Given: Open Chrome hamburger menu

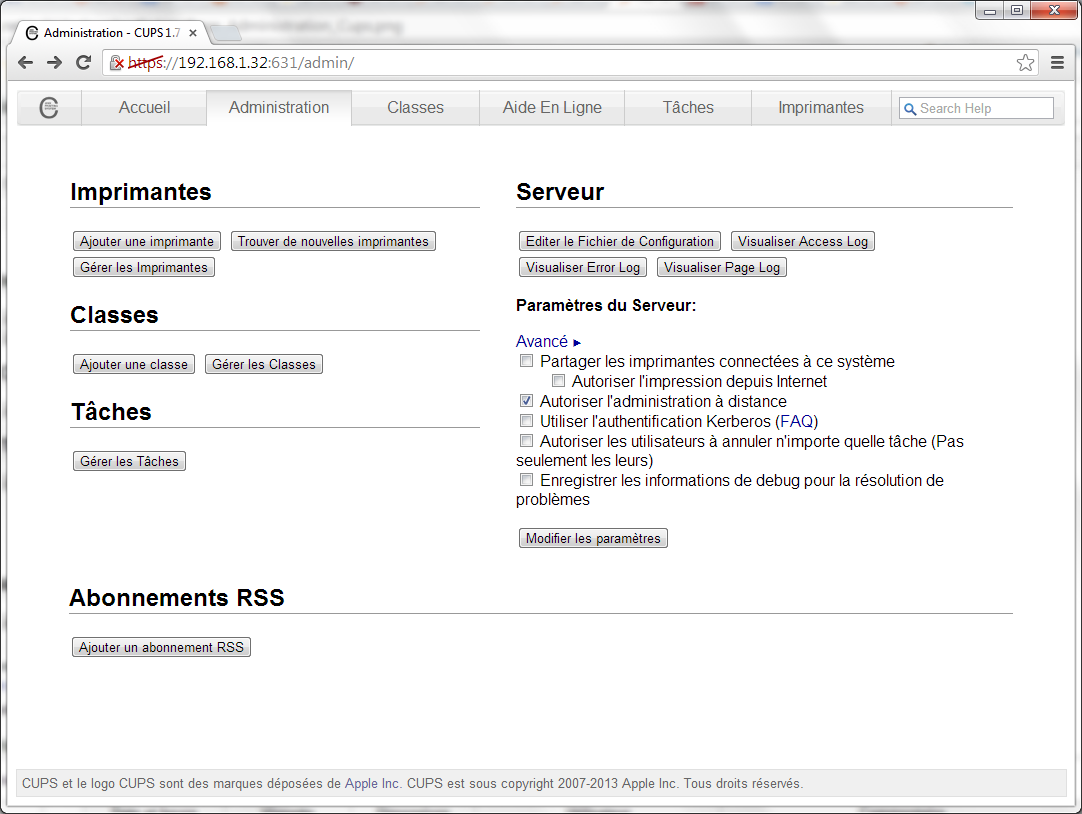Looking at the screenshot, I should (1057, 63).
